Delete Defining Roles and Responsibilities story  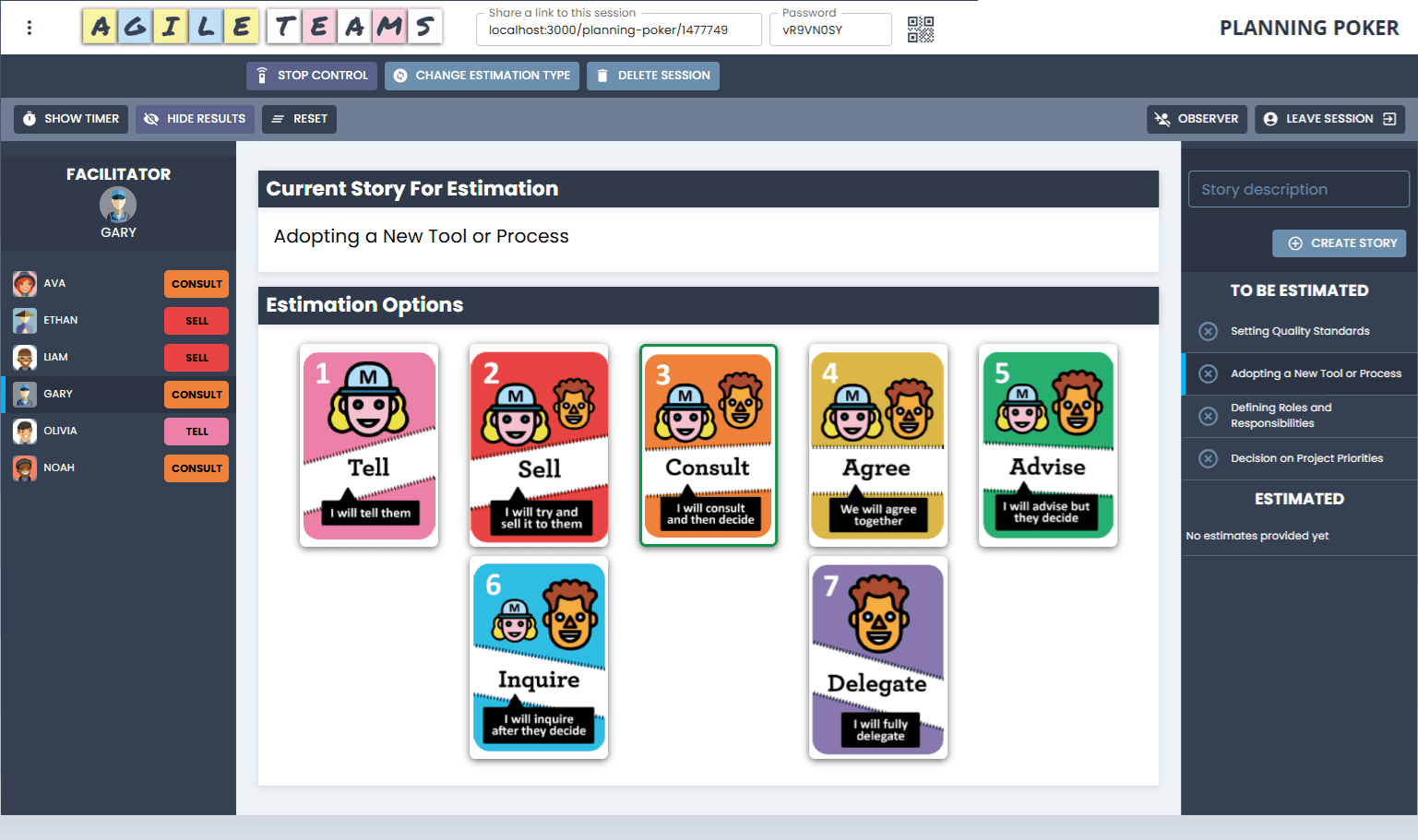tap(1208, 416)
